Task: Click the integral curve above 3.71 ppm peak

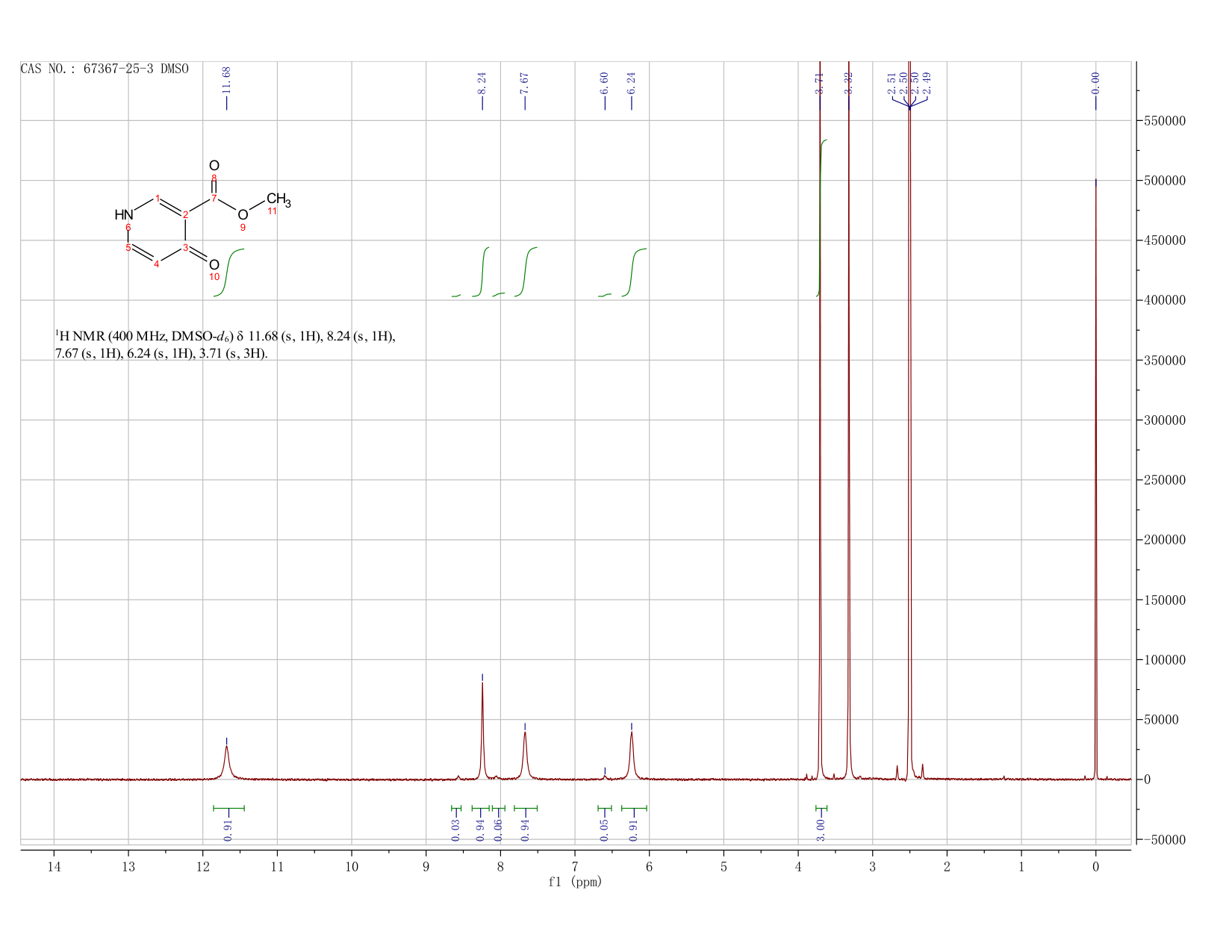Action: [821, 218]
